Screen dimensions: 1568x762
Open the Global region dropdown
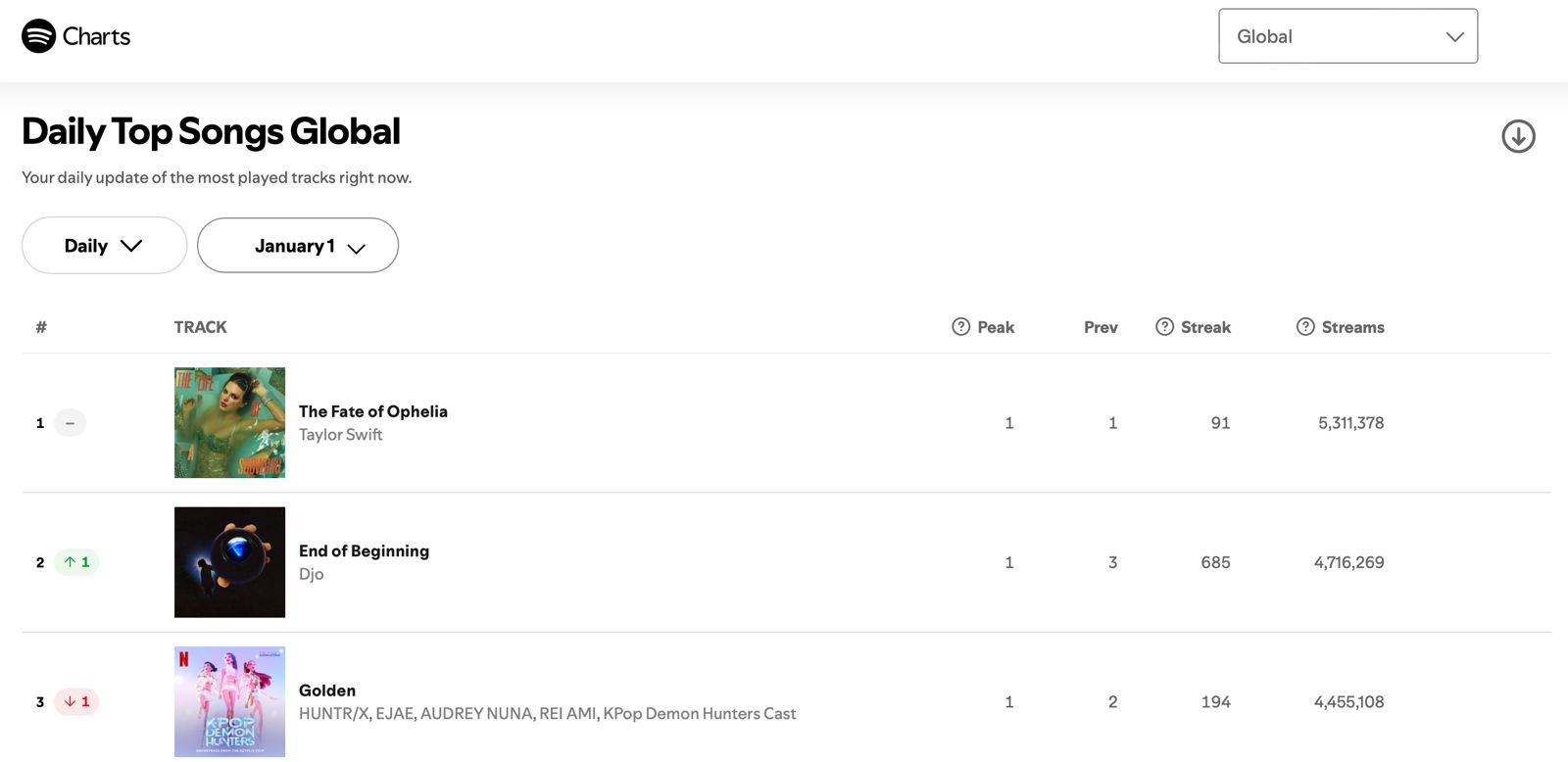1347,36
